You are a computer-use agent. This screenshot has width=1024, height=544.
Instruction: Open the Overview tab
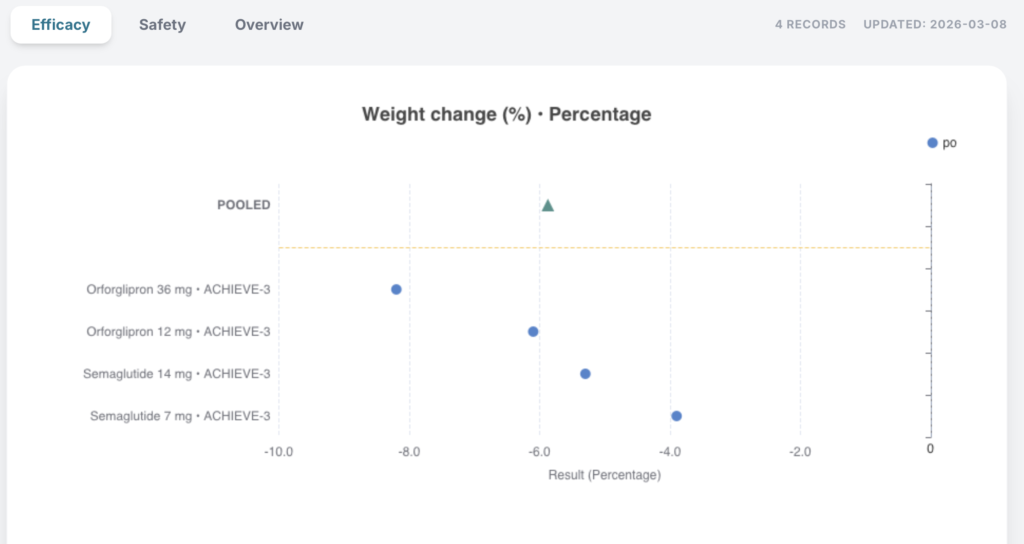(269, 25)
